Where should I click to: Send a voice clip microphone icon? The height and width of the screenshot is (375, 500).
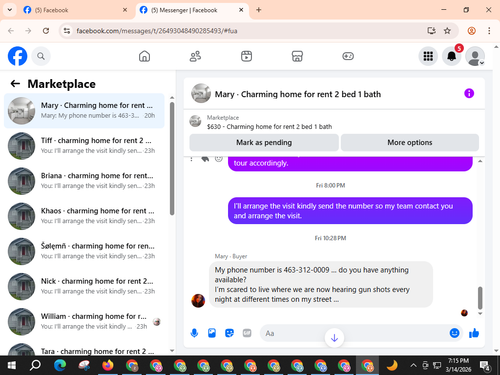pyautogui.click(x=194, y=333)
